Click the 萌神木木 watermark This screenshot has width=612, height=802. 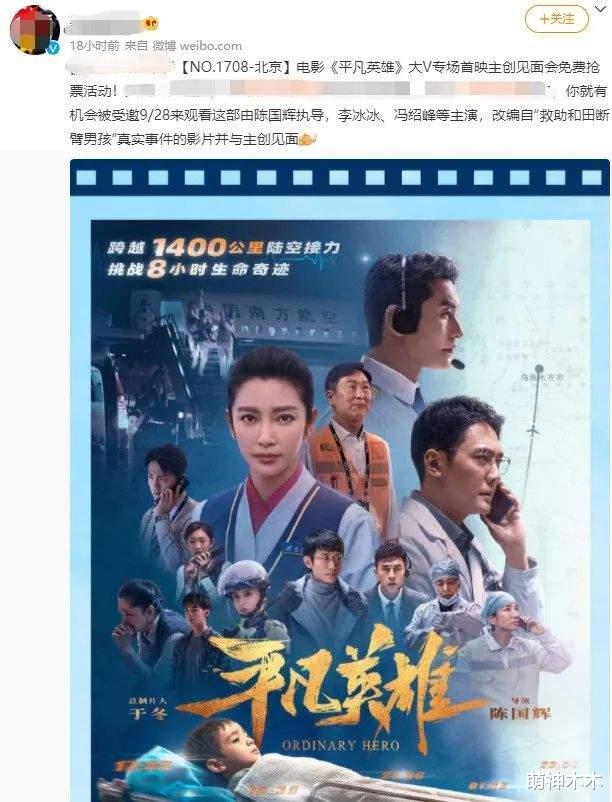pyautogui.click(x=564, y=781)
